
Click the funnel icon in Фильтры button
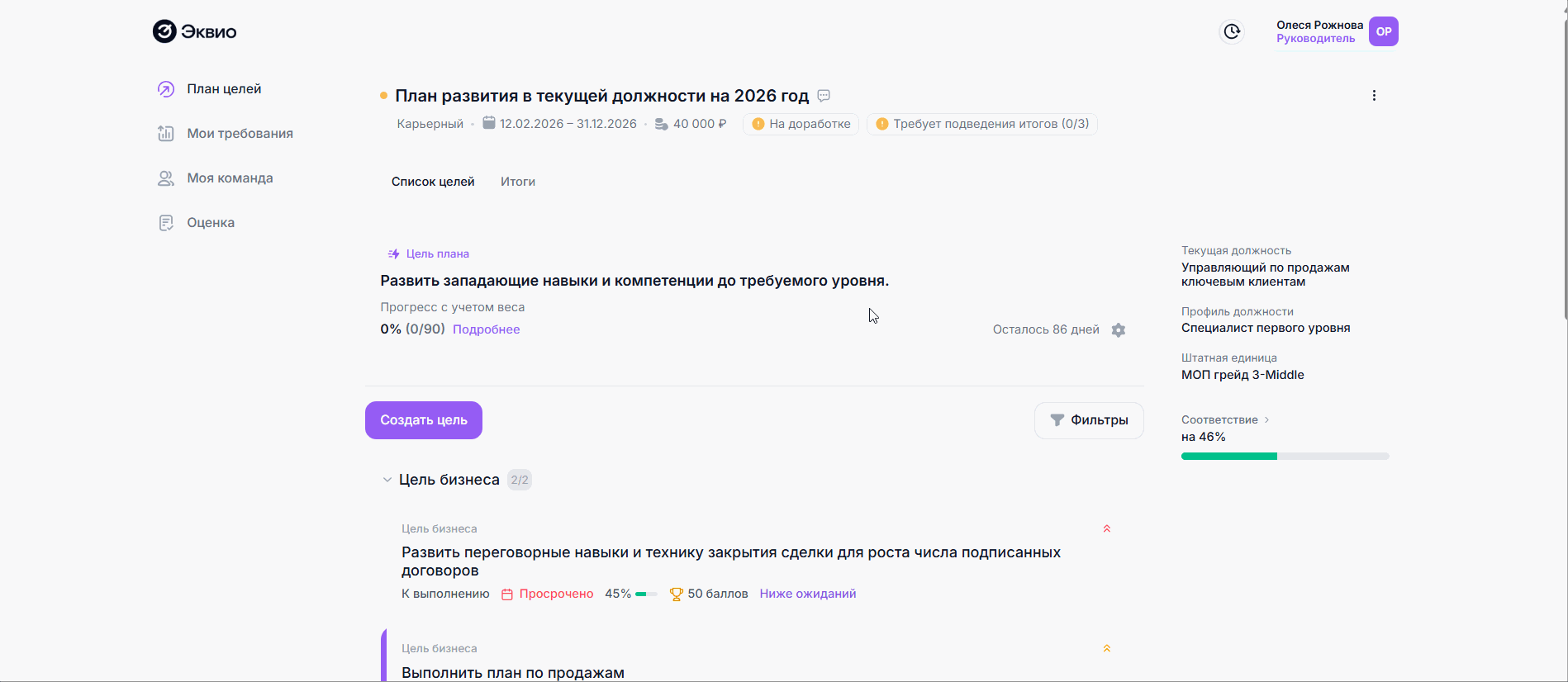(1057, 420)
